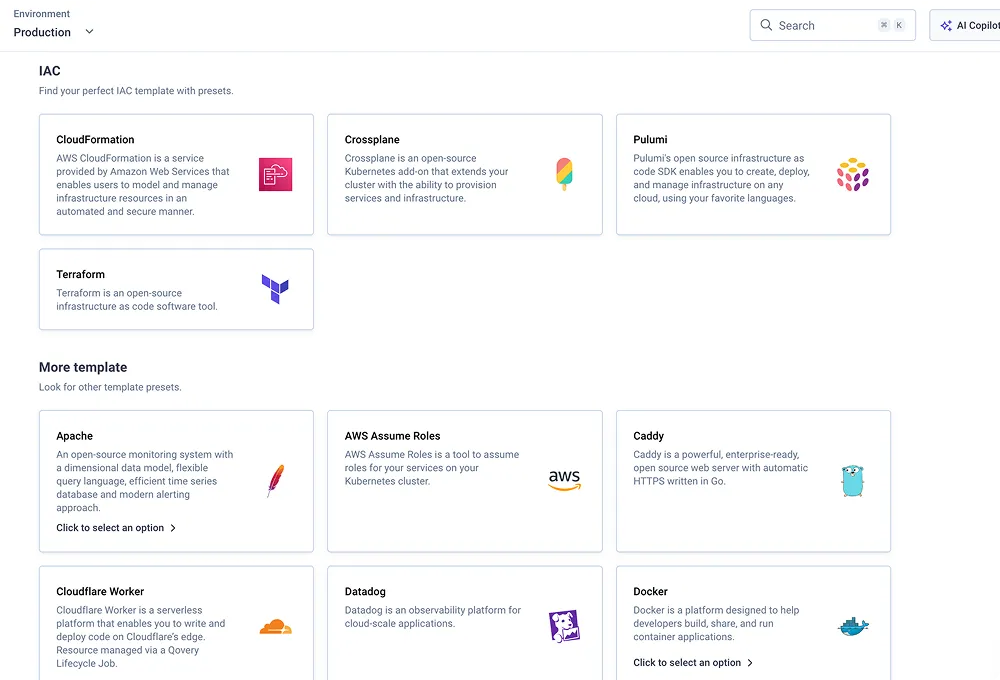This screenshot has width=1000, height=680.
Task: Click the Caddy gopher mascot icon
Action: point(853,481)
